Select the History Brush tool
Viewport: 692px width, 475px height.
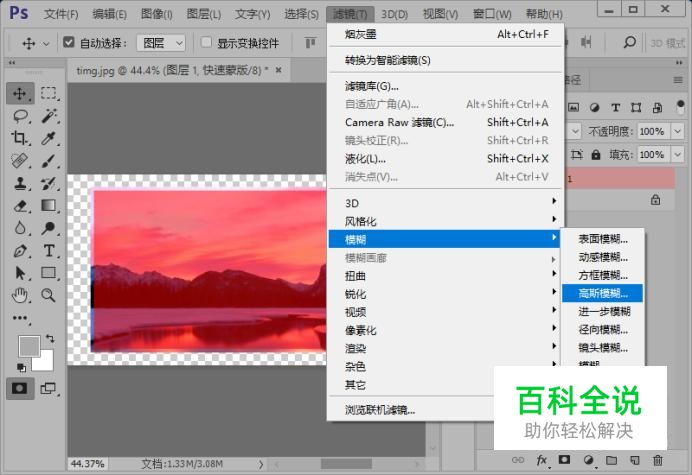[49, 183]
